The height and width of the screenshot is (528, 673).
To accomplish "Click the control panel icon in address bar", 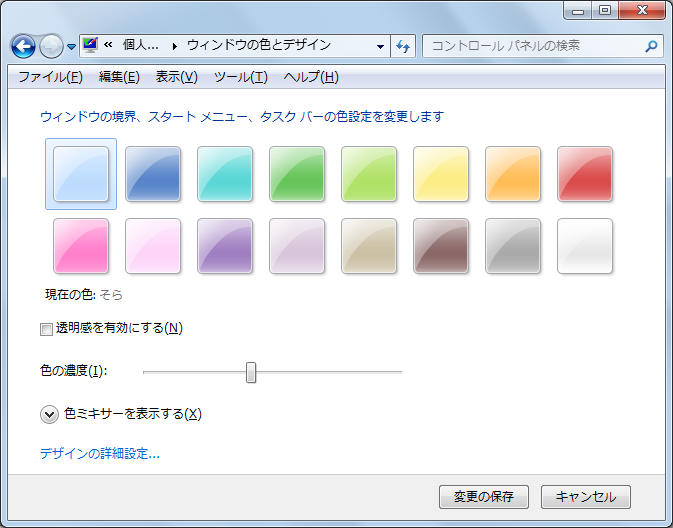I will tap(90, 45).
